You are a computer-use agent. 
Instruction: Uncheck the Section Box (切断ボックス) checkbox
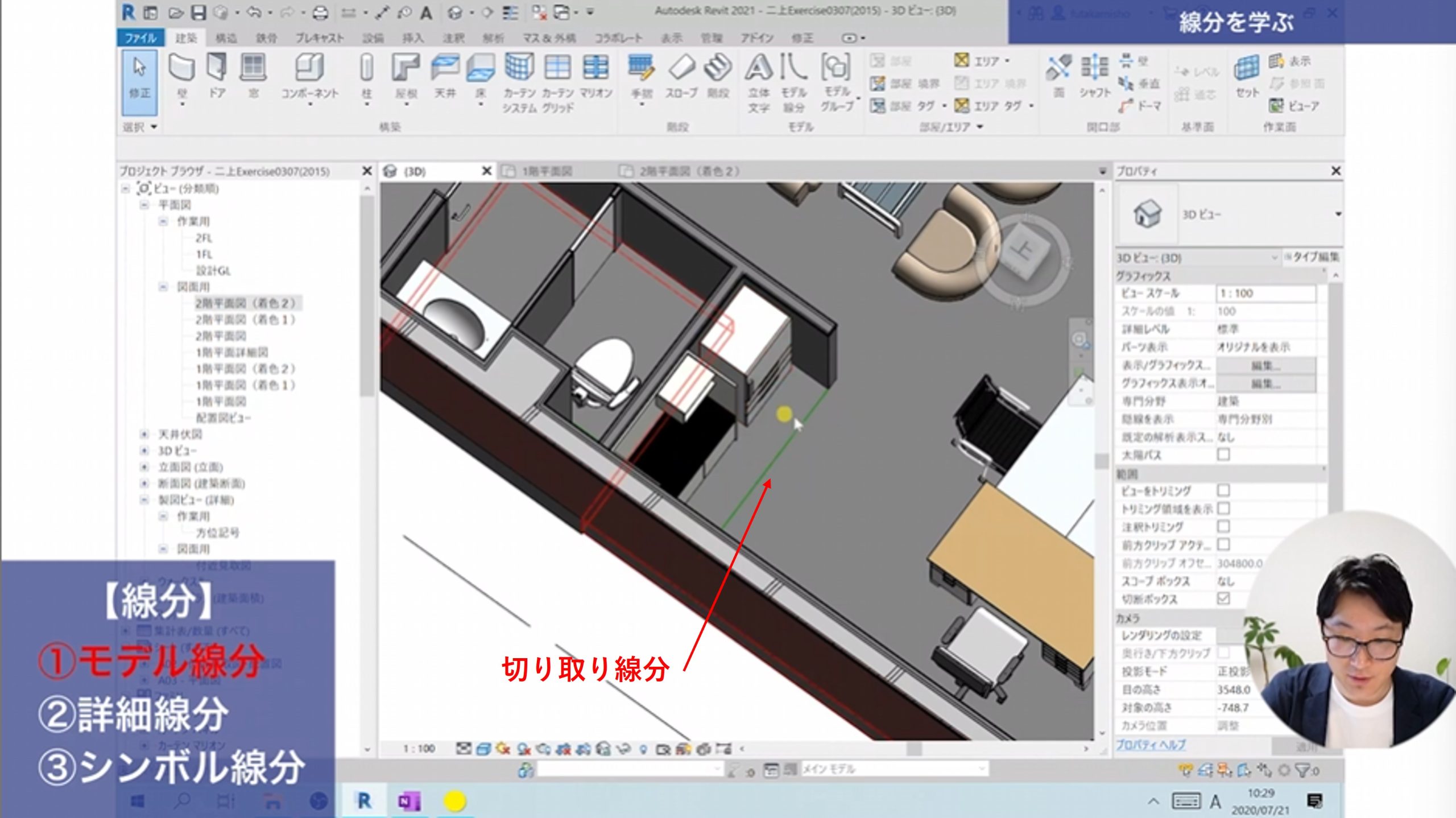1223,598
